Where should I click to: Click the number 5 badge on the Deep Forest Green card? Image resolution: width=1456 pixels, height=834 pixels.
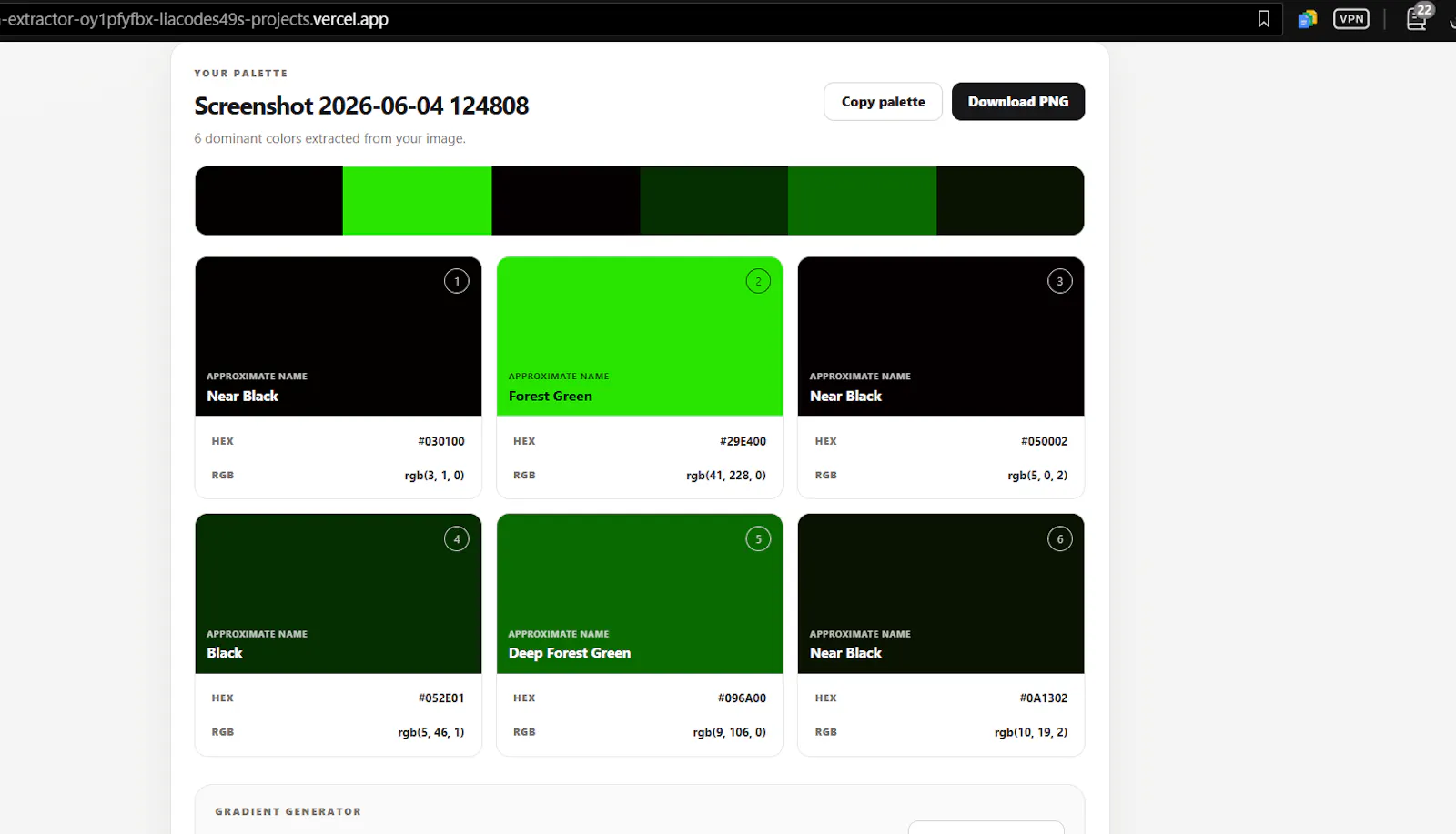[758, 538]
